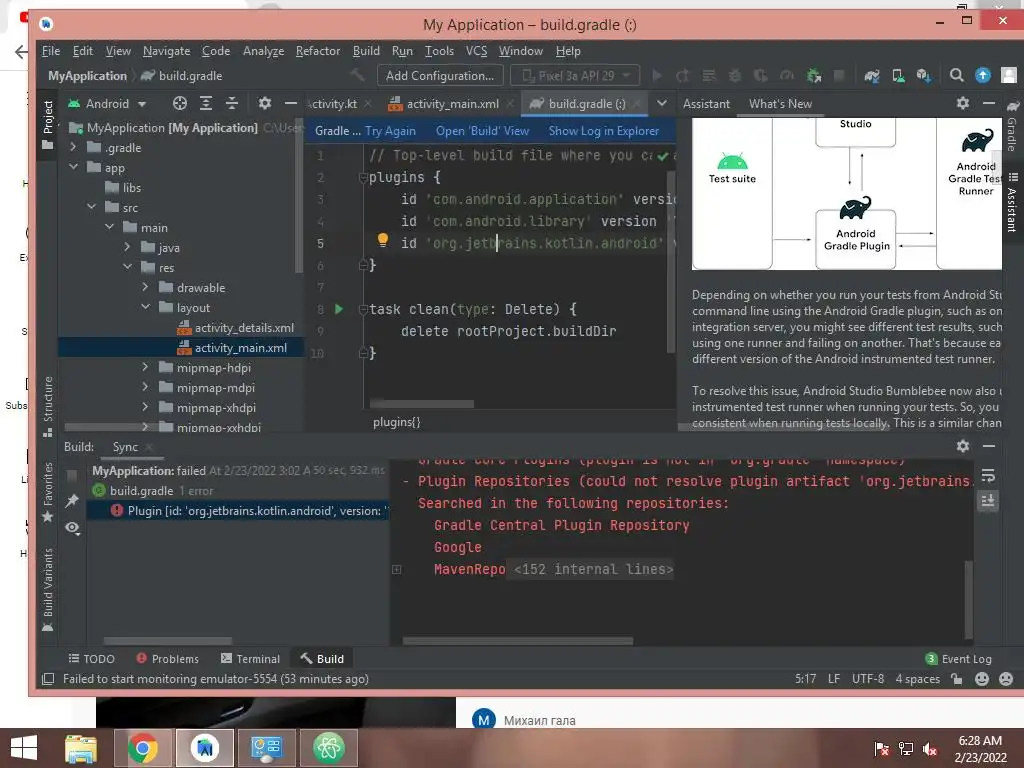The height and width of the screenshot is (768, 1024).
Task: Hide the Project tool window
Action: pyautogui.click(x=291, y=103)
